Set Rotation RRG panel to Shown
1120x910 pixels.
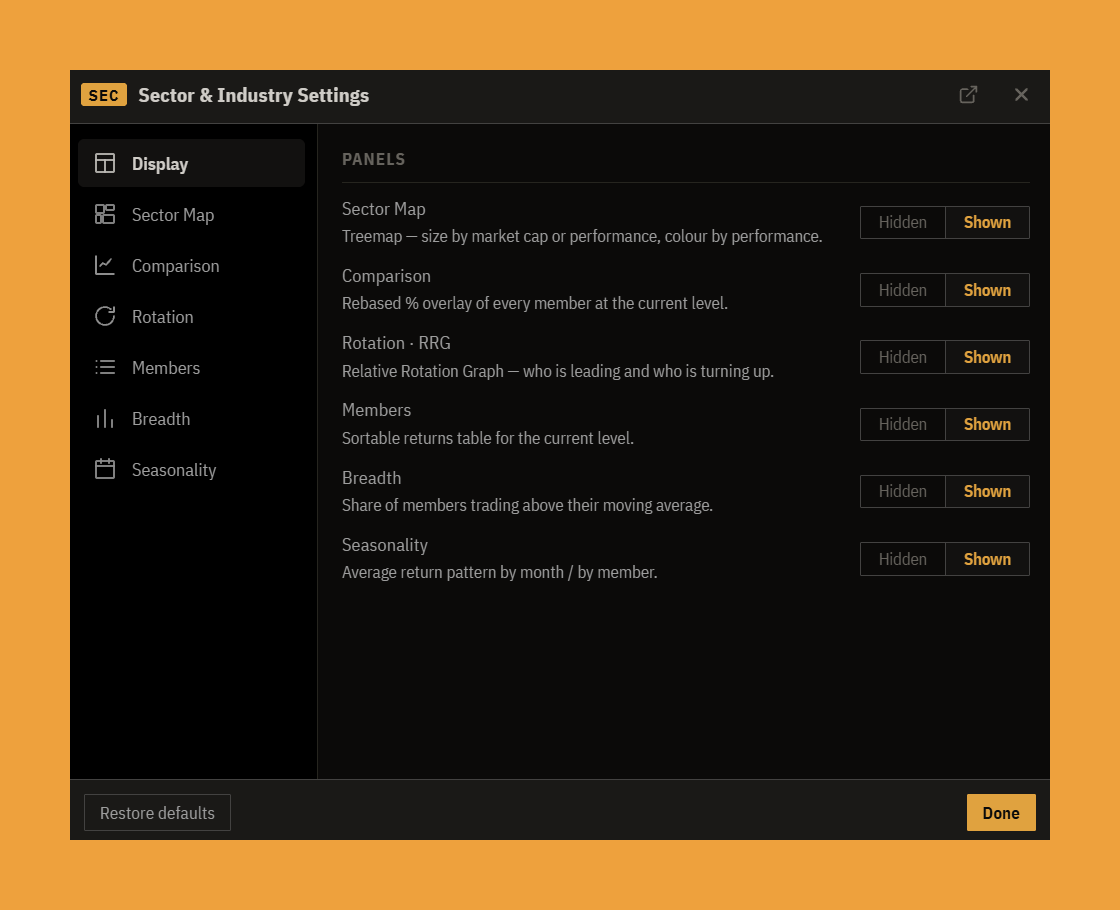[x=987, y=357]
